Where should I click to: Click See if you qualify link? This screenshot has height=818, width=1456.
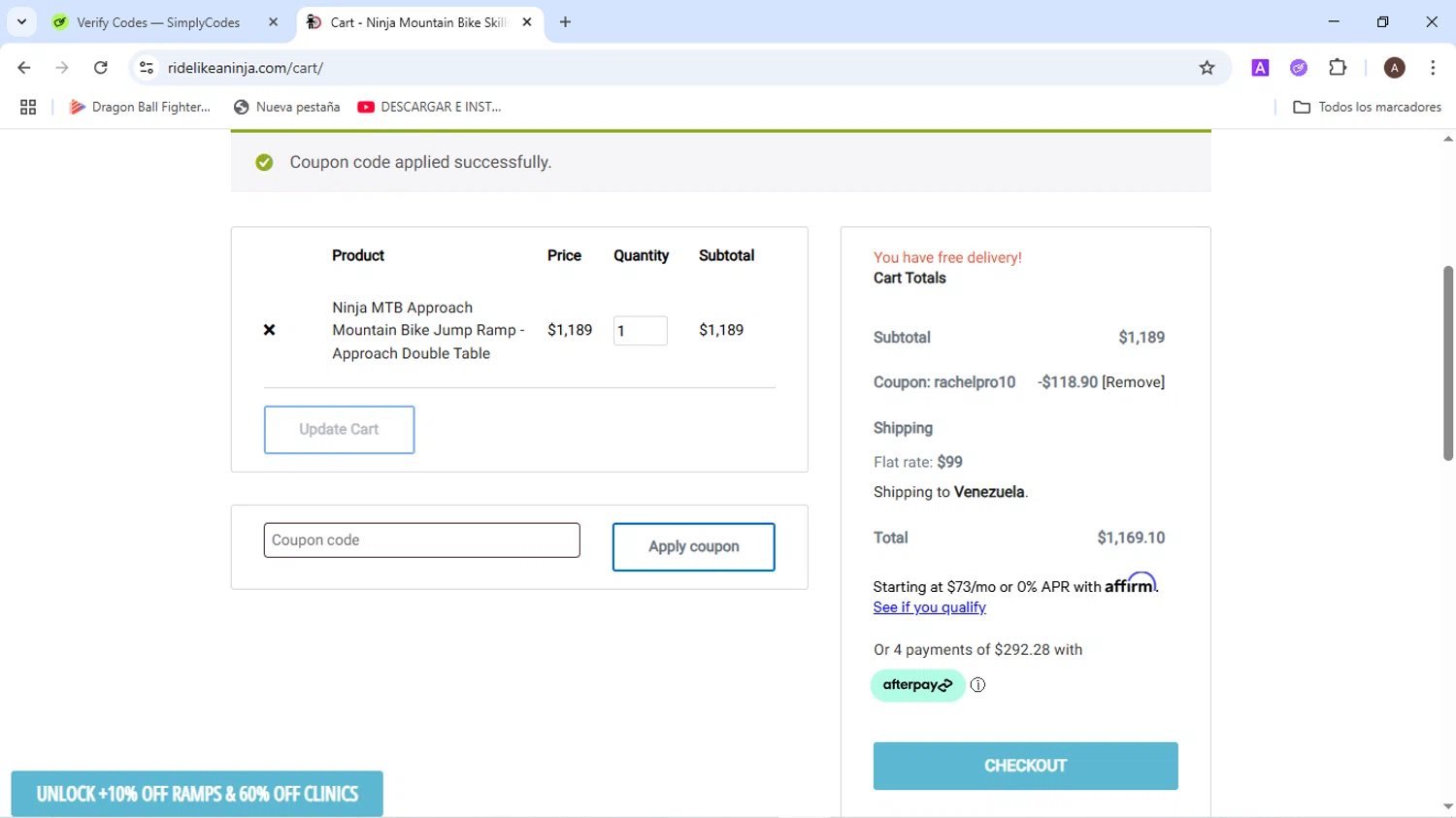pyautogui.click(x=929, y=607)
